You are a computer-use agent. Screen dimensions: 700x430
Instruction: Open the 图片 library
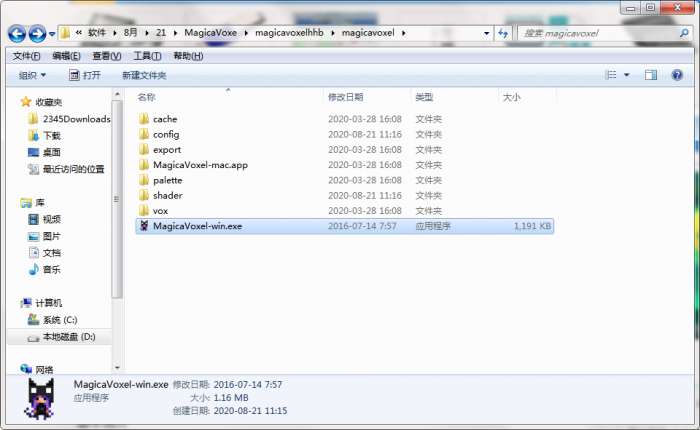point(52,236)
